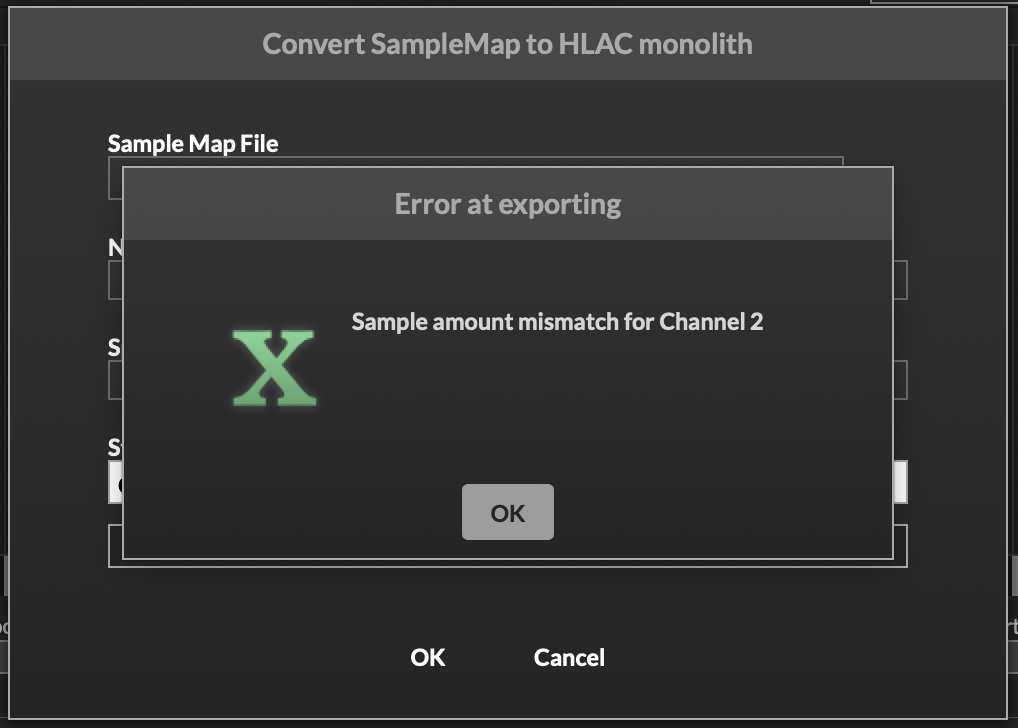Click the Convert SampleMap to HLAC monolith title
This screenshot has width=1018, height=728.
507,44
